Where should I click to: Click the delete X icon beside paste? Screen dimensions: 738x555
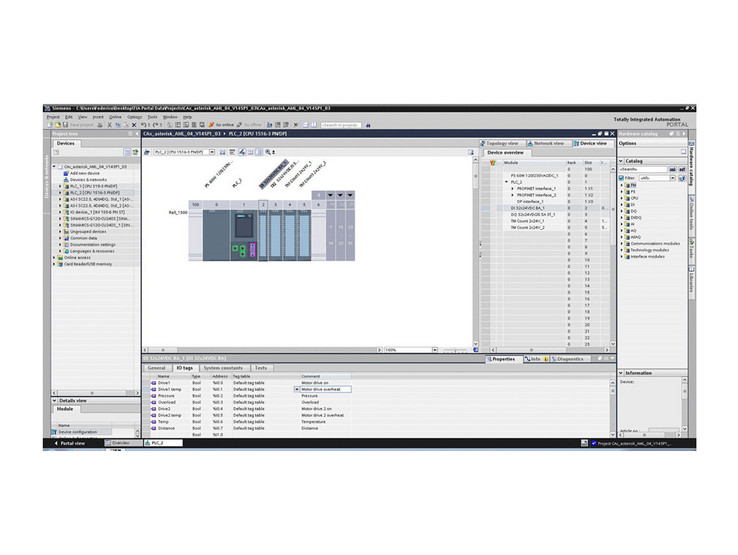(x=134, y=125)
